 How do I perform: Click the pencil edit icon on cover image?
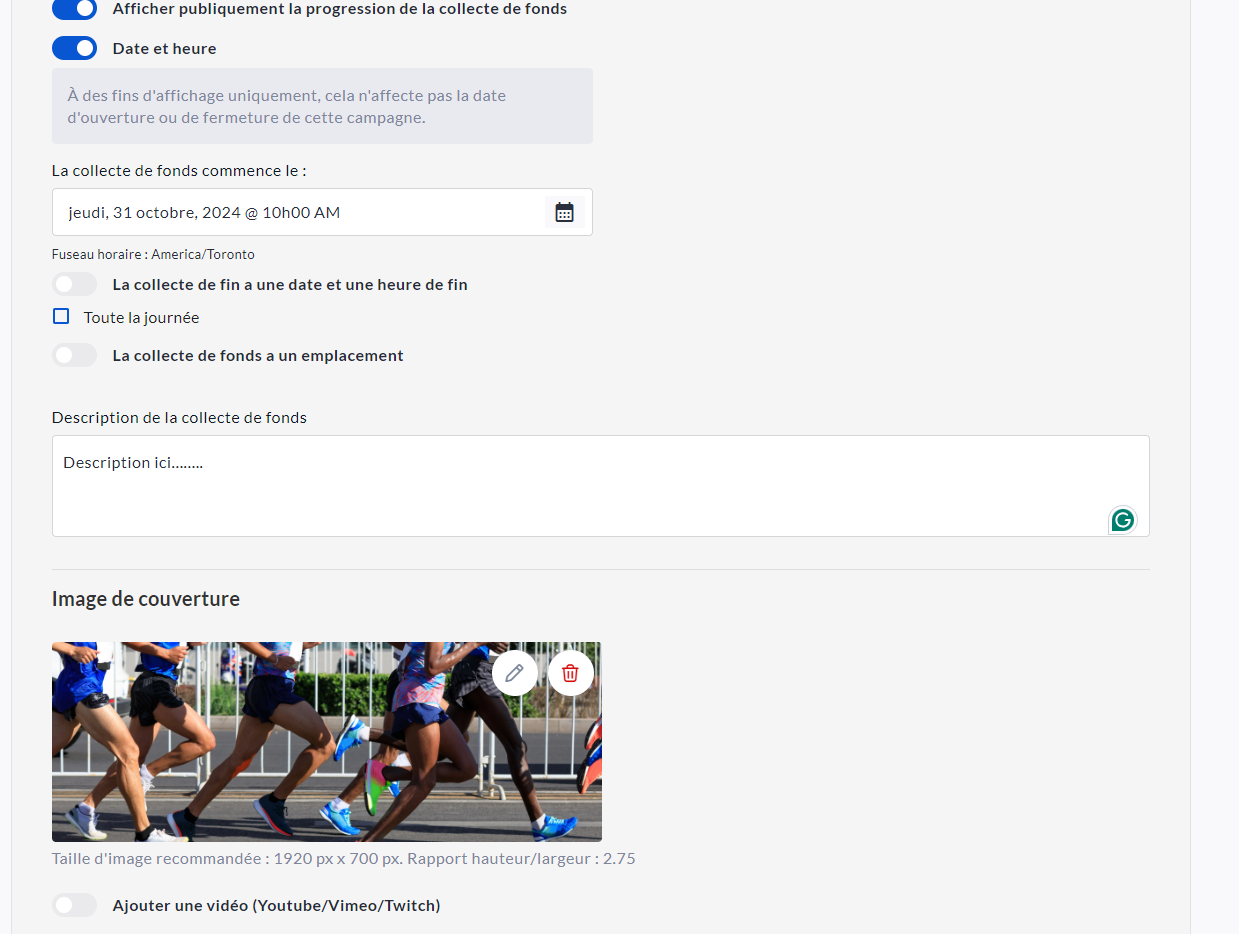click(x=515, y=673)
